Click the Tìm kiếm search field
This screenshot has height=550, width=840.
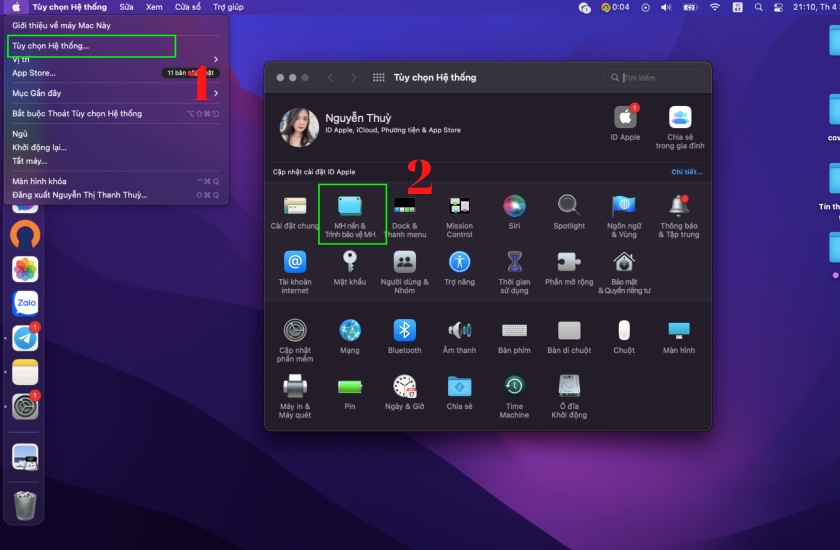tap(654, 78)
